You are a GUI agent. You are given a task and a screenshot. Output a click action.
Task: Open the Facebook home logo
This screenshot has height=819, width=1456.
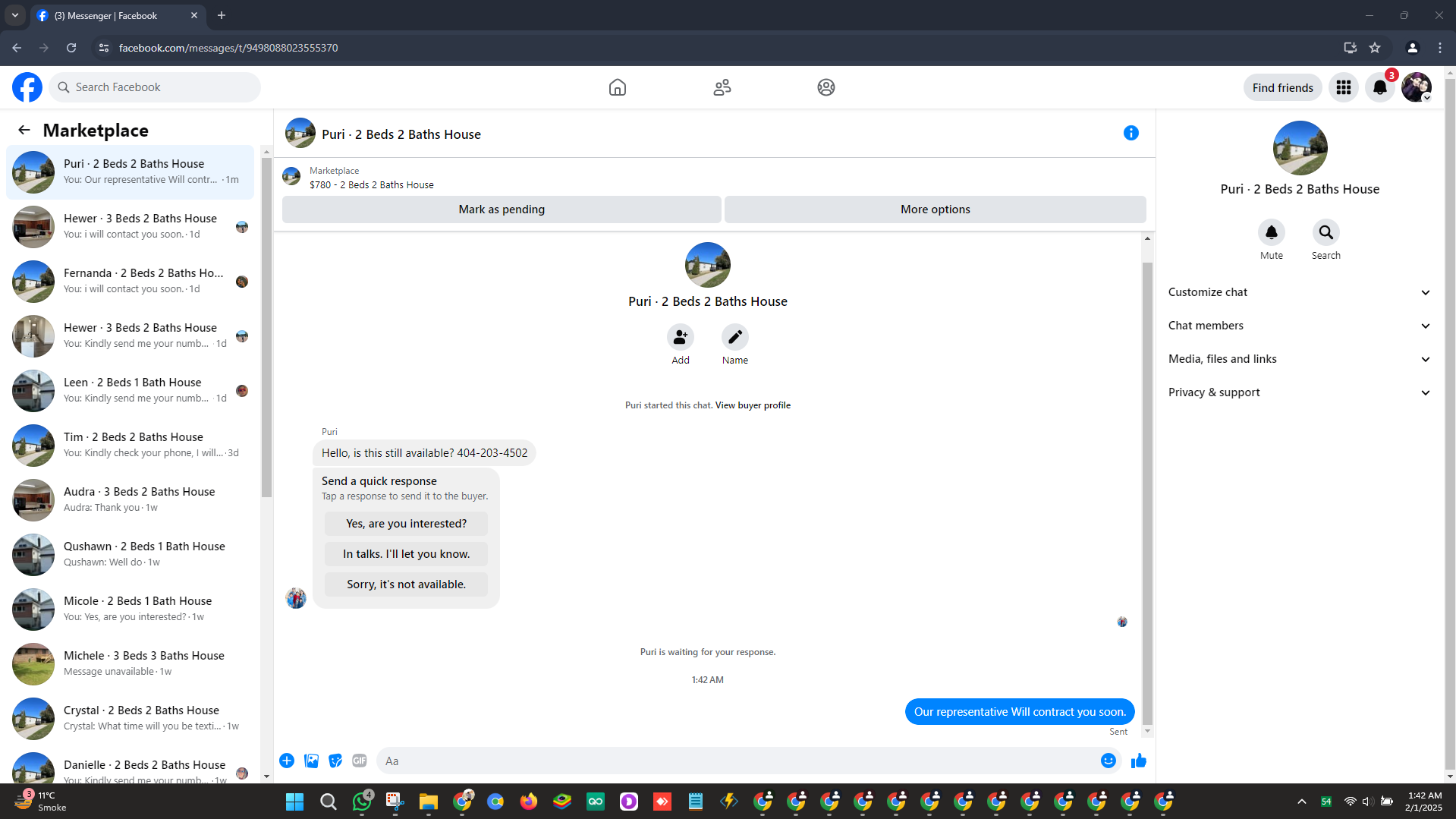pos(27,87)
